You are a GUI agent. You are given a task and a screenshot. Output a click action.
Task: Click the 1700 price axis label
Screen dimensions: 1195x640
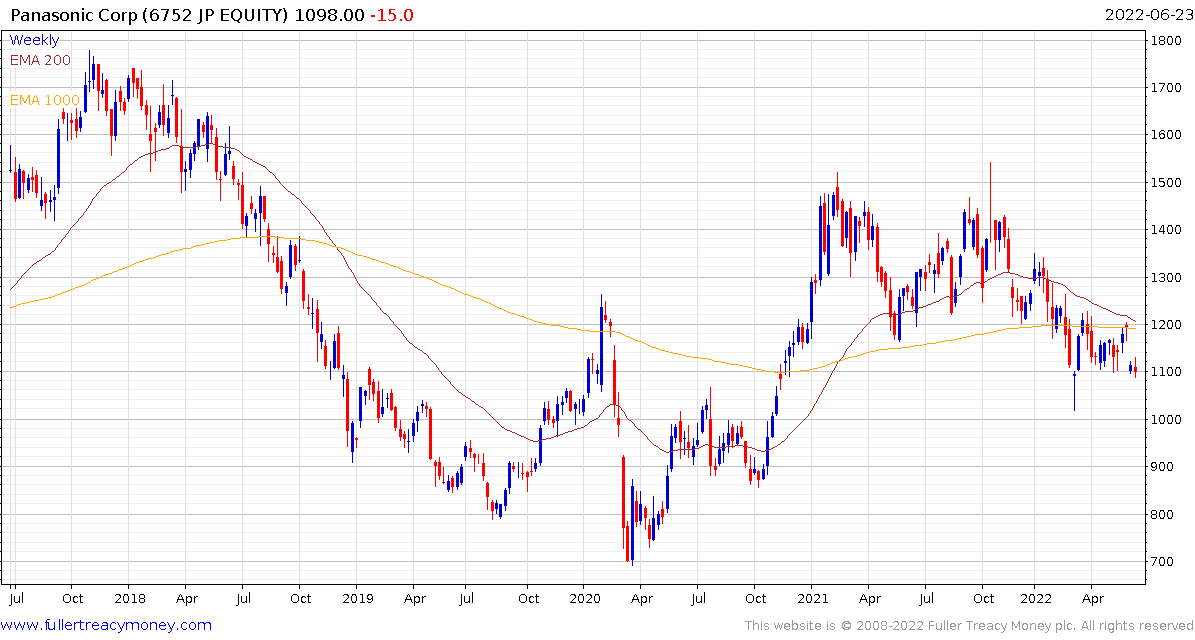[x=1168, y=88]
